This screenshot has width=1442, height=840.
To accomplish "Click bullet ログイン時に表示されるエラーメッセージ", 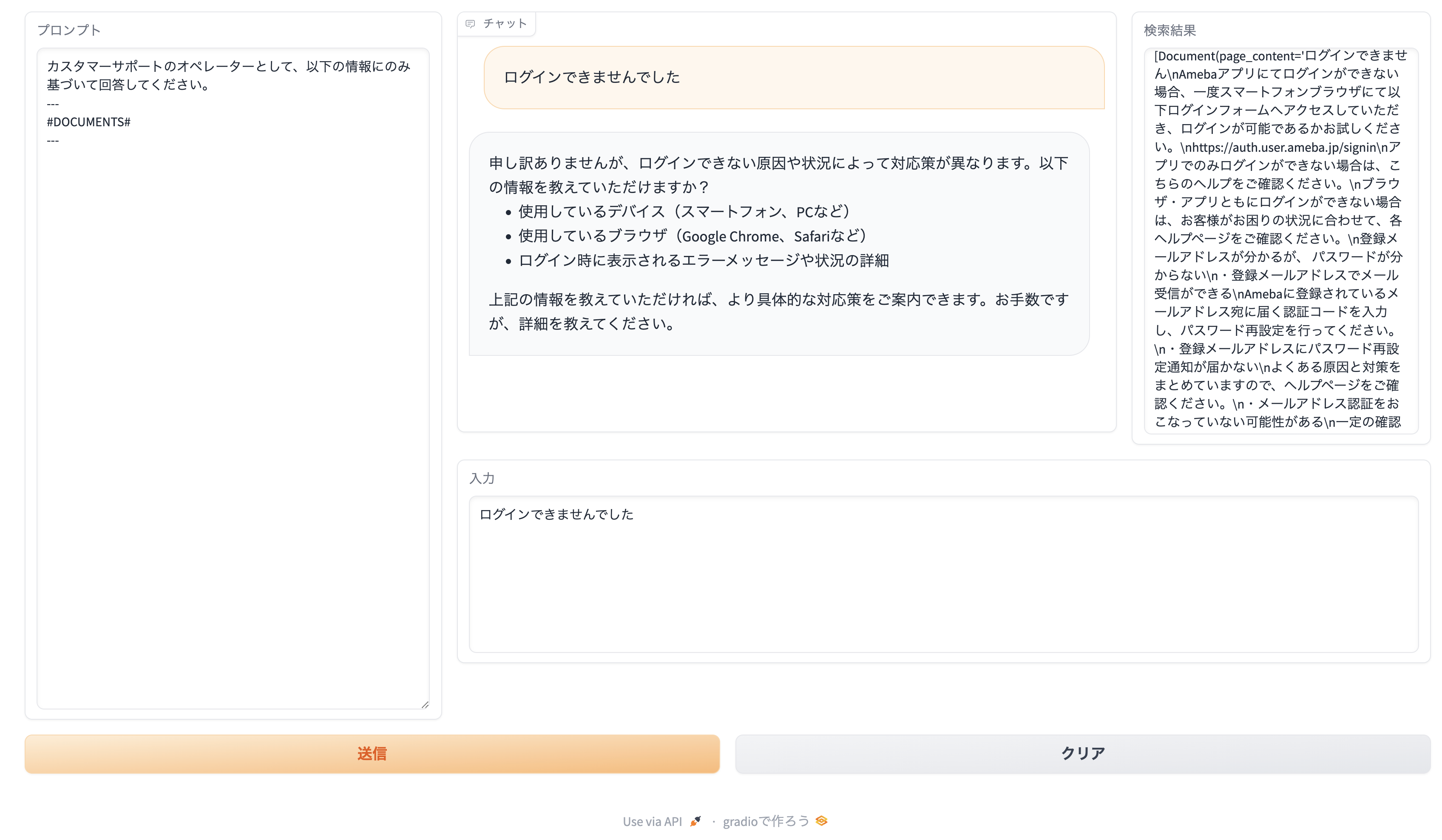I will click(x=704, y=260).
